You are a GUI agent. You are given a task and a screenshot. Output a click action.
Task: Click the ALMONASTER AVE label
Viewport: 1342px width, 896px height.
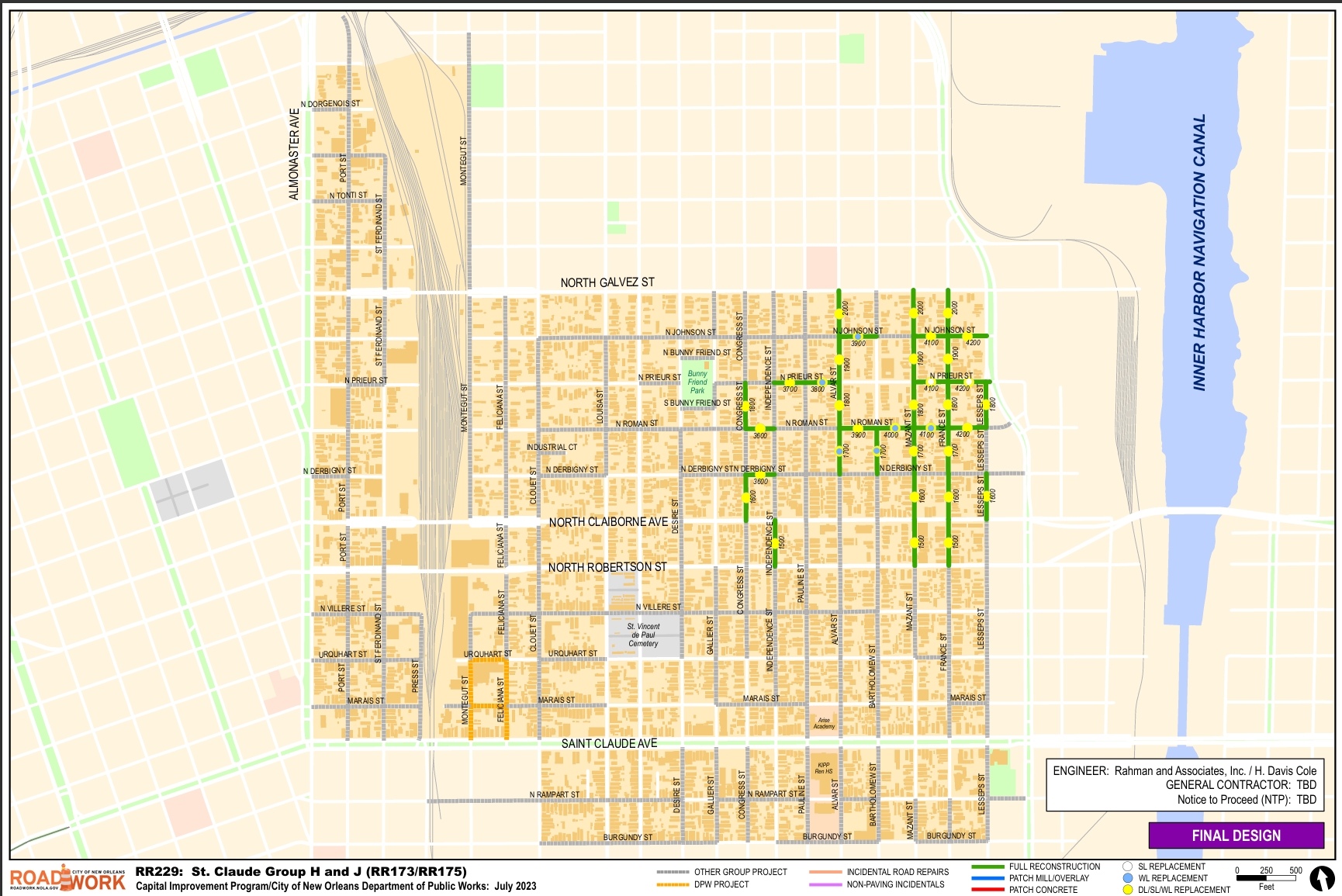[x=294, y=154]
